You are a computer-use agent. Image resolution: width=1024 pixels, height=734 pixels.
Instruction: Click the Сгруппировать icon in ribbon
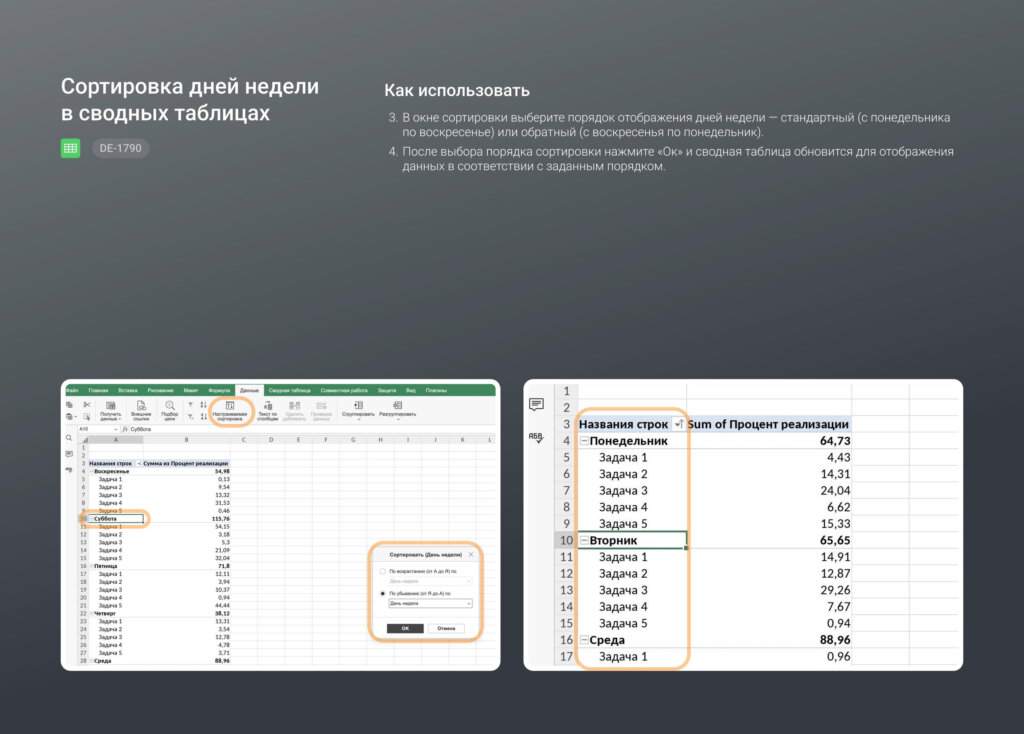tap(358, 408)
